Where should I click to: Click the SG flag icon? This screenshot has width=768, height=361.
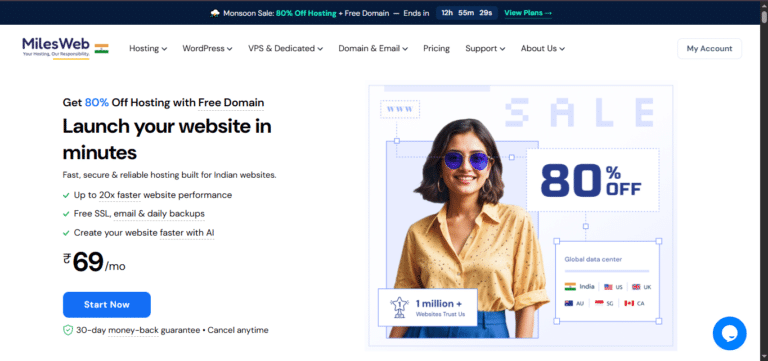tap(599, 303)
